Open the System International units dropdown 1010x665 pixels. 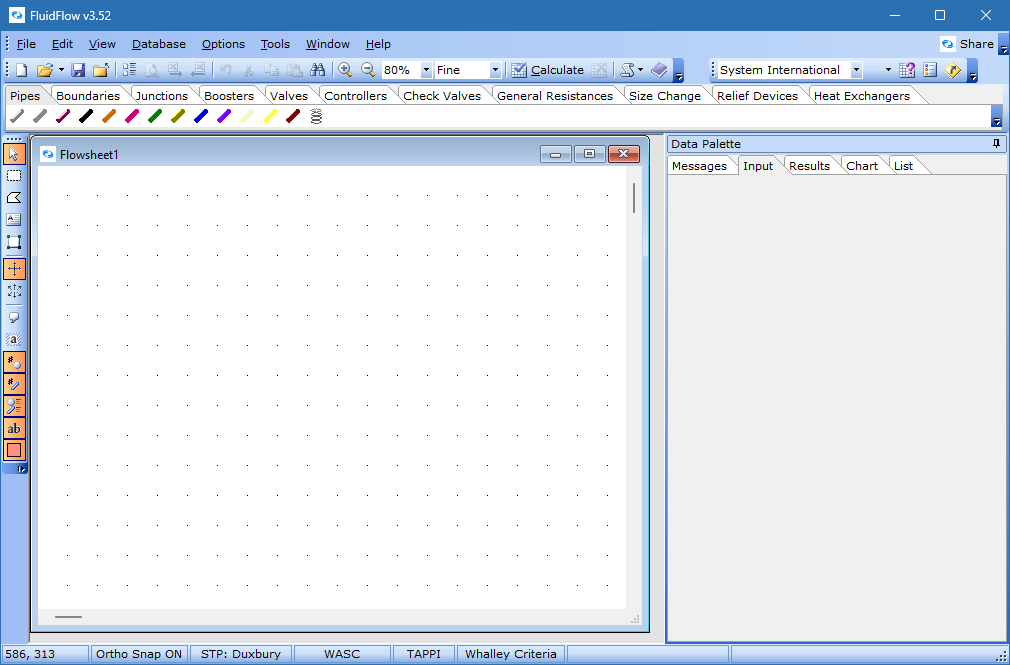(856, 70)
